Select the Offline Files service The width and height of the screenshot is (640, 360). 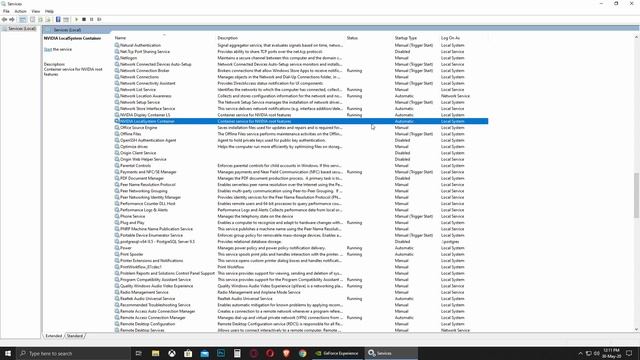(x=301, y=134)
